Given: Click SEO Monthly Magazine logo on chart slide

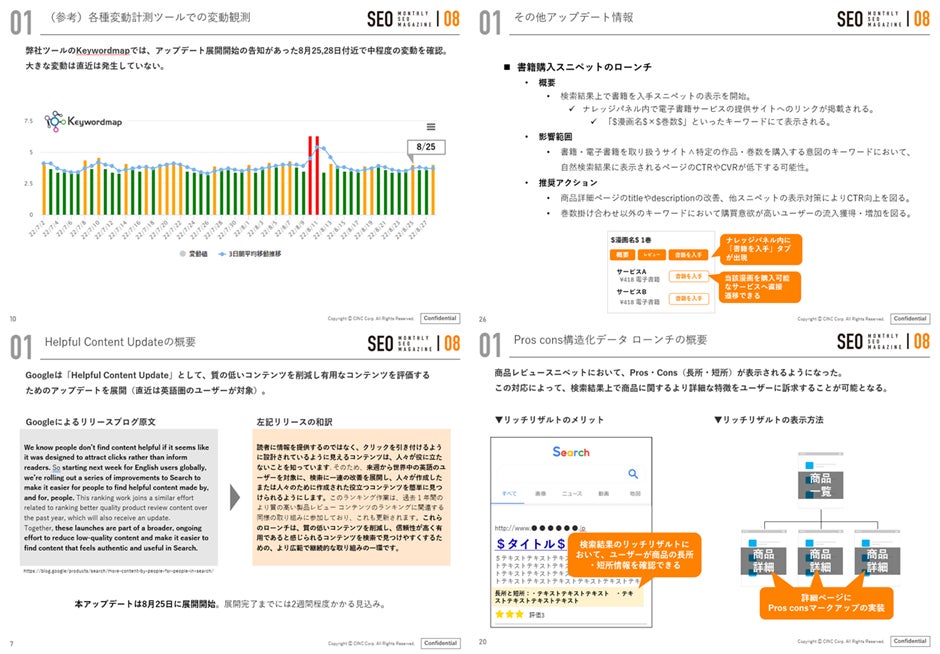Looking at the screenshot, I should (x=414, y=19).
